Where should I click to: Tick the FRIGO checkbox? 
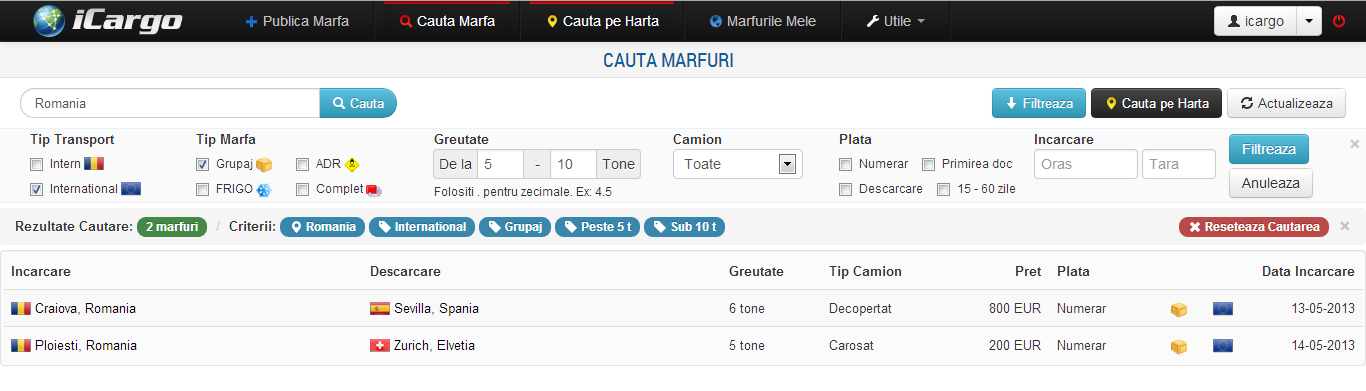point(203,189)
